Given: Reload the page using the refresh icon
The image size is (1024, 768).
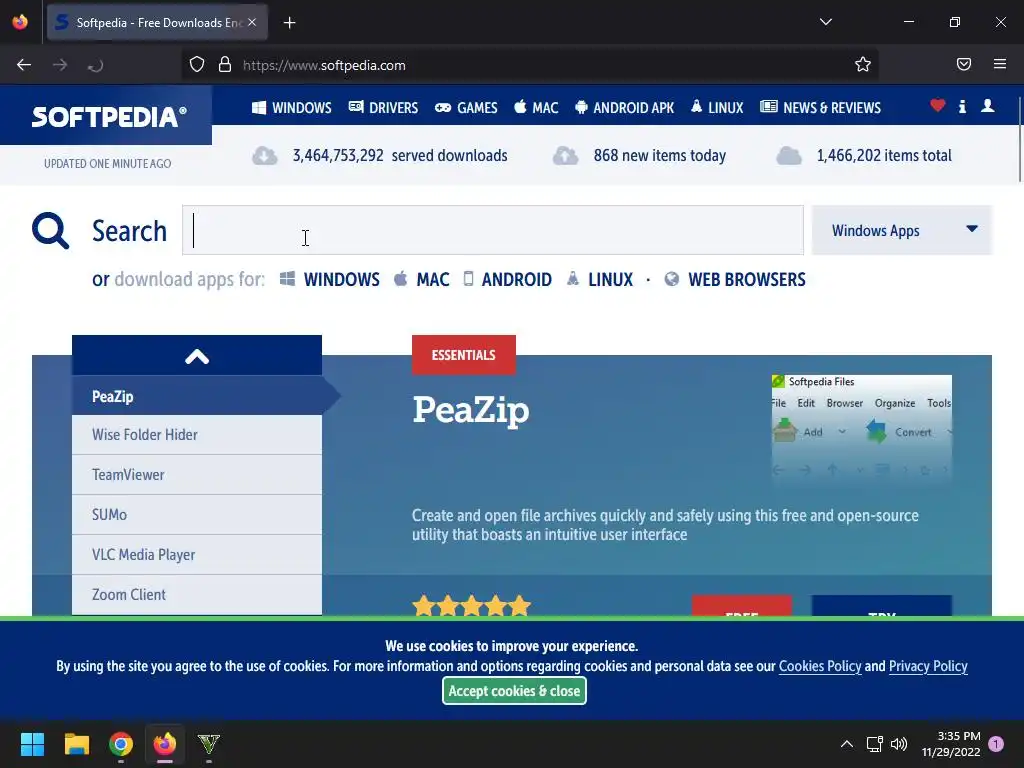Looking at the screenshot, I should pos(95,65).
